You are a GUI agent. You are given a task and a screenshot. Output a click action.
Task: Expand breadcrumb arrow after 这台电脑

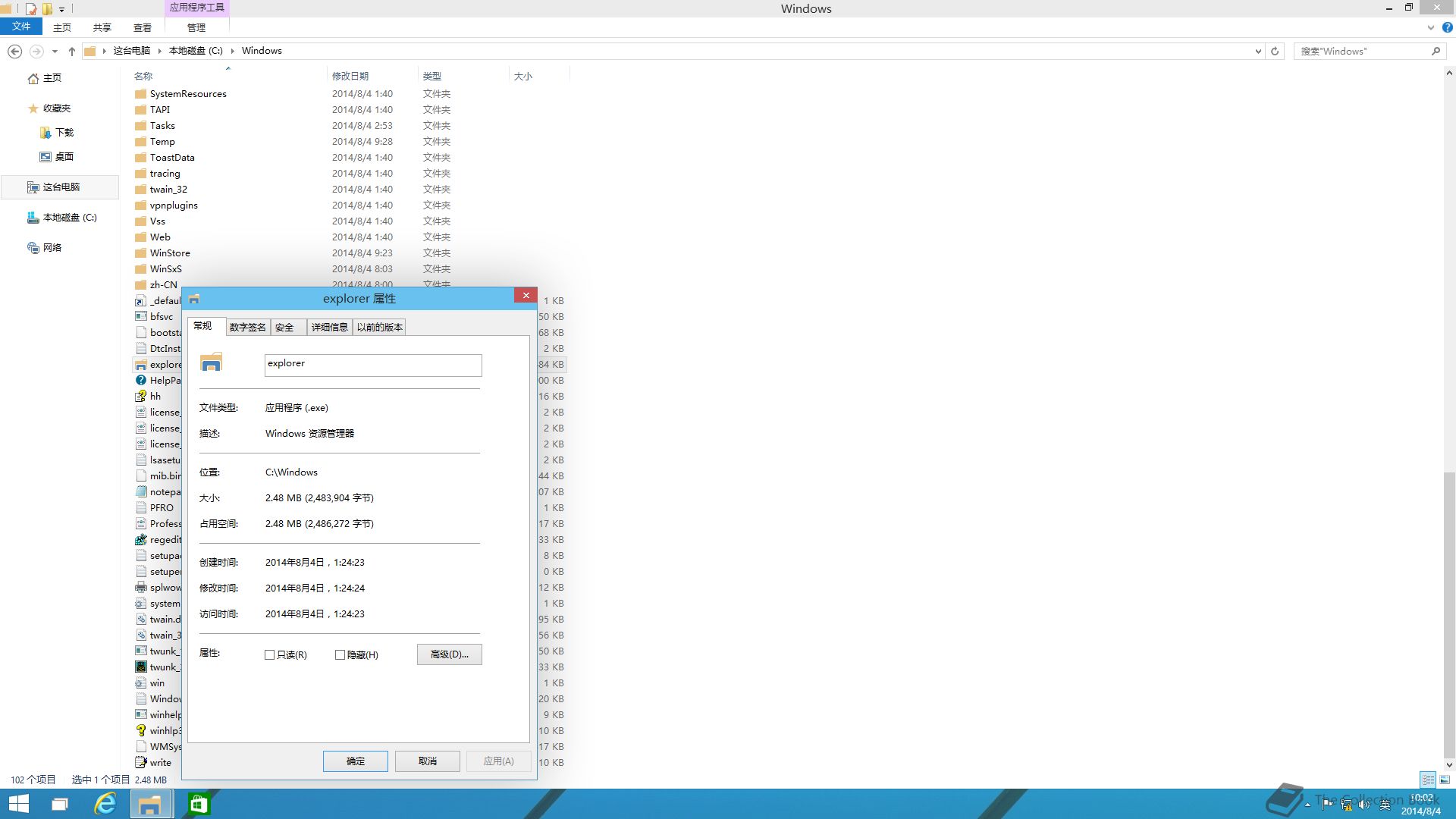[x=159, y=51]
